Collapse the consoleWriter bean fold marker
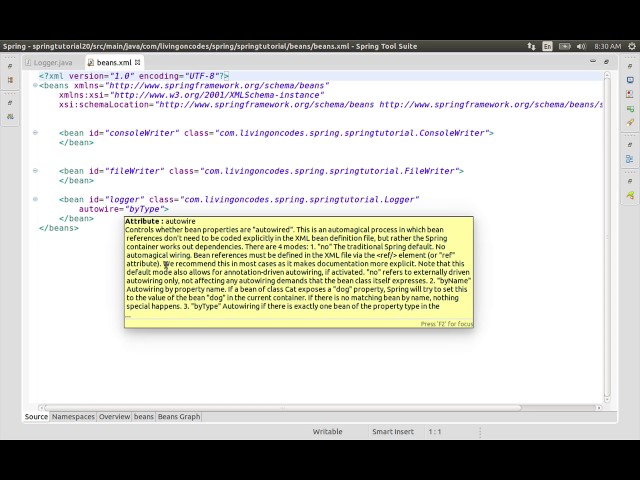640x480 pixels. [35, 133]
